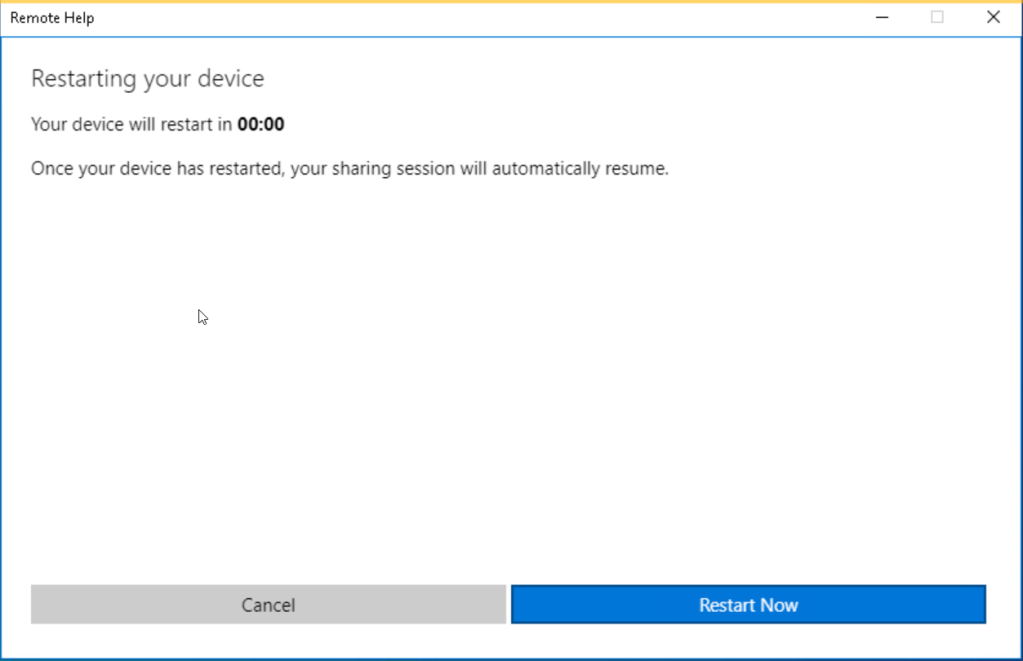Click the Restart Now button

[x=748, y=605]
